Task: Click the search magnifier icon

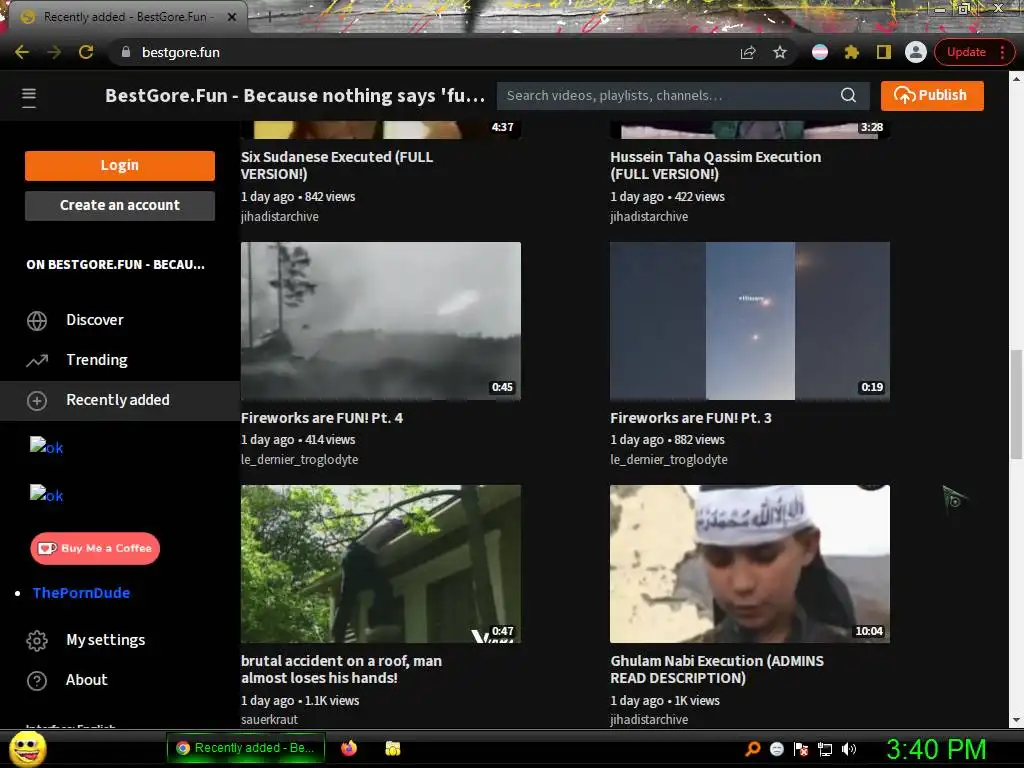Action: (x=848, y=95)
